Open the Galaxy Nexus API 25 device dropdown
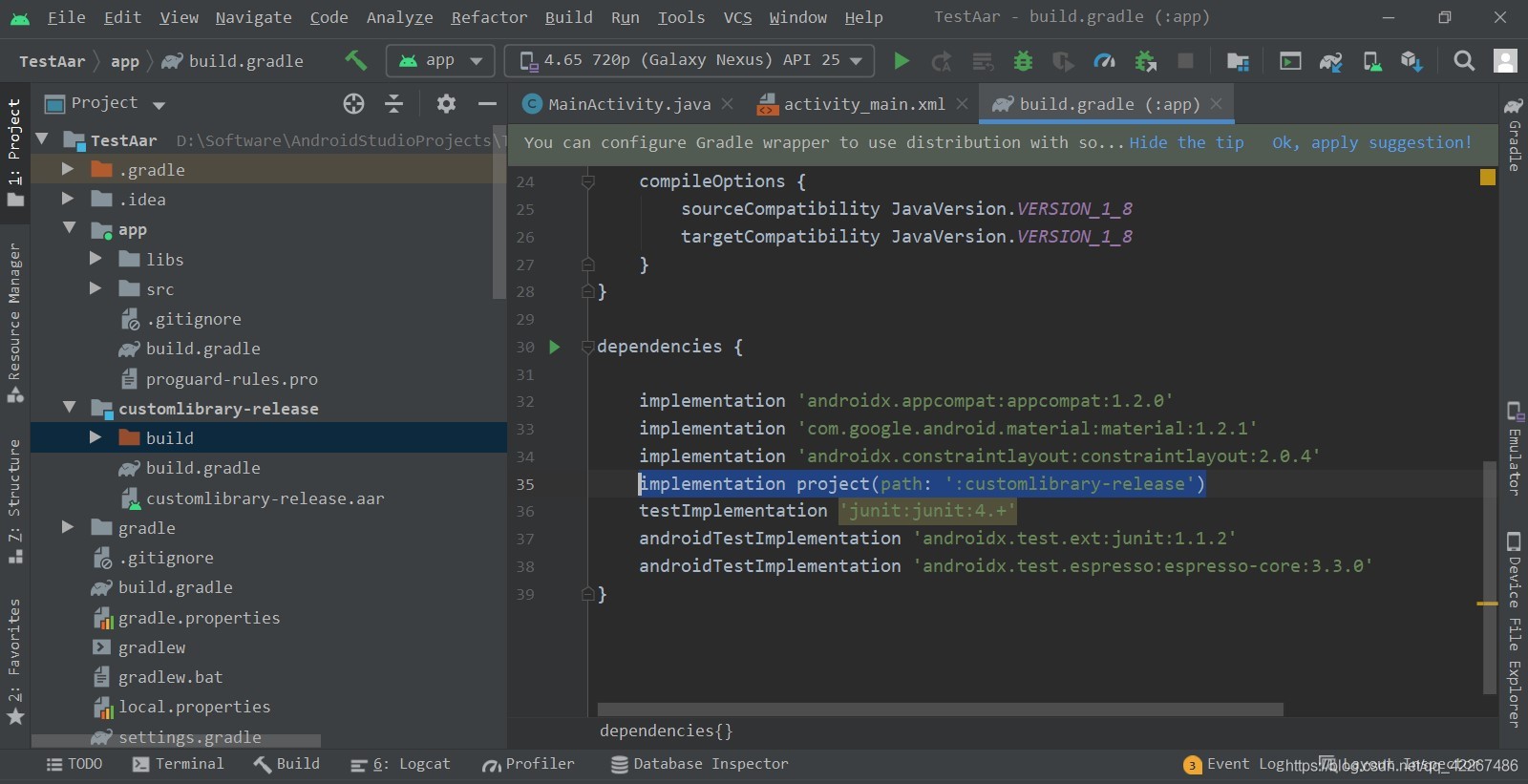This screenshot has width=1528, height=784. click(x=690, y=60)
